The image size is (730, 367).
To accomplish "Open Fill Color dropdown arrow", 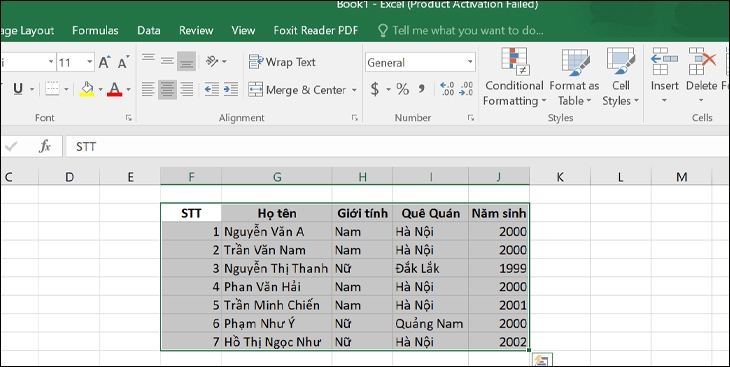I will click(x=100, y=89).
